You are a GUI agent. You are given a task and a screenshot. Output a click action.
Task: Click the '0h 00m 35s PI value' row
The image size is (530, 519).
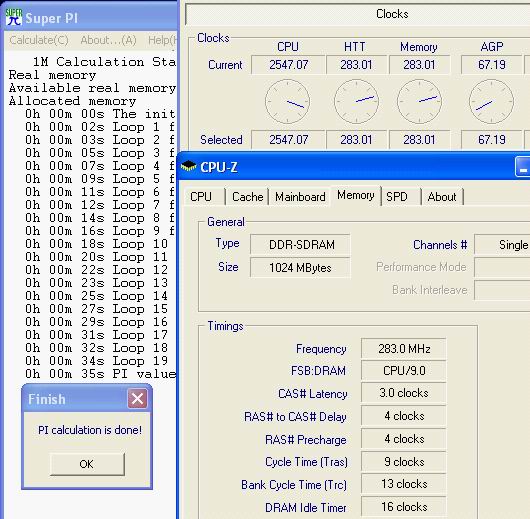tap(100, 374)
